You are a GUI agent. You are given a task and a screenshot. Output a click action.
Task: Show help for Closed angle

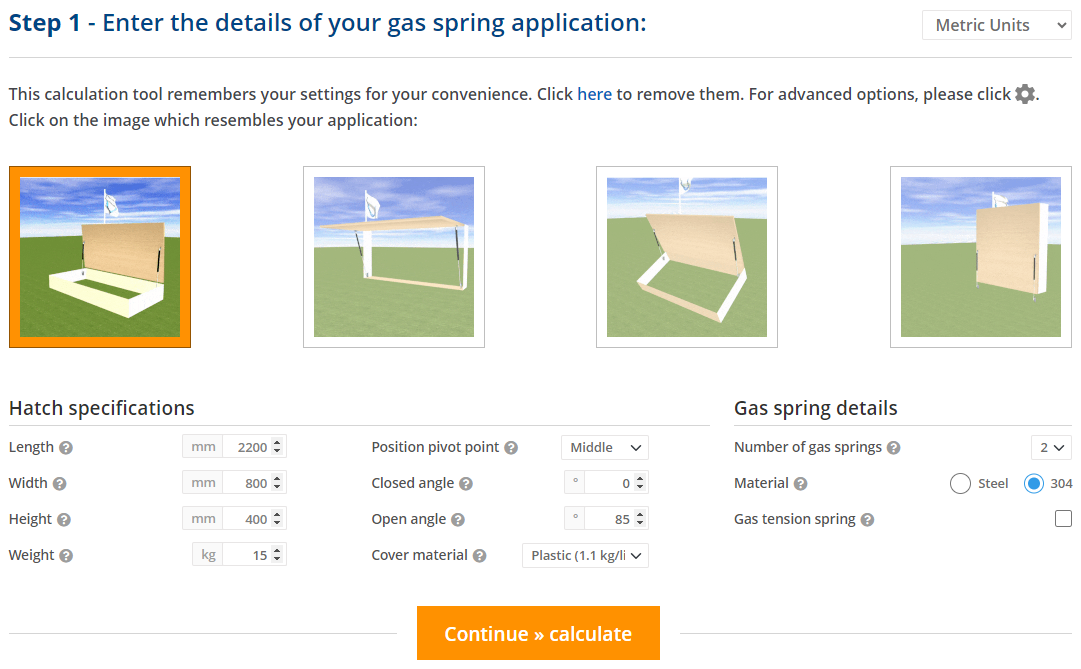[x=466, y=484]
